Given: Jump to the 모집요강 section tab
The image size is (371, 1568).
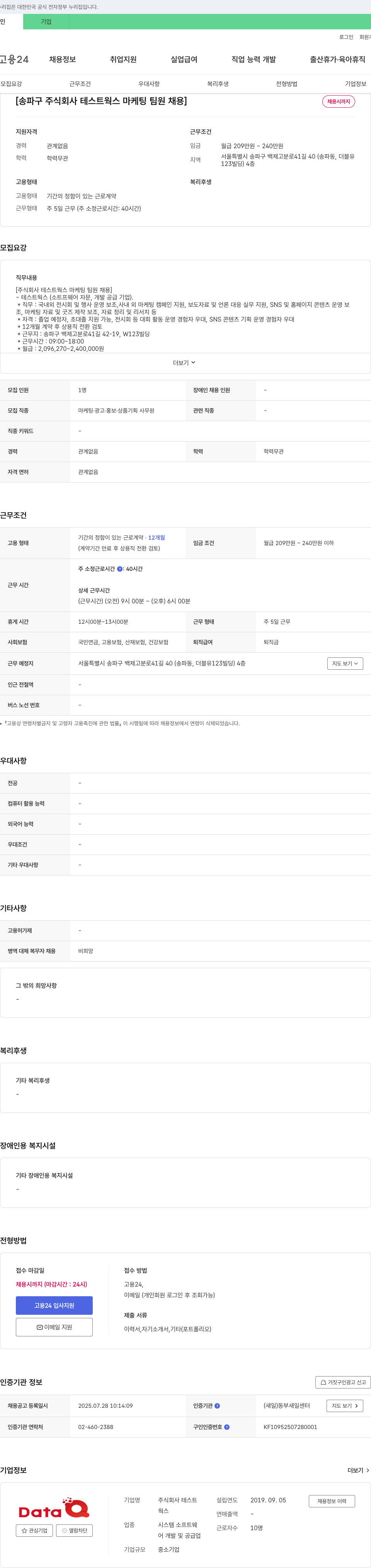Looking at the screenshot, I should pos(11,84).
